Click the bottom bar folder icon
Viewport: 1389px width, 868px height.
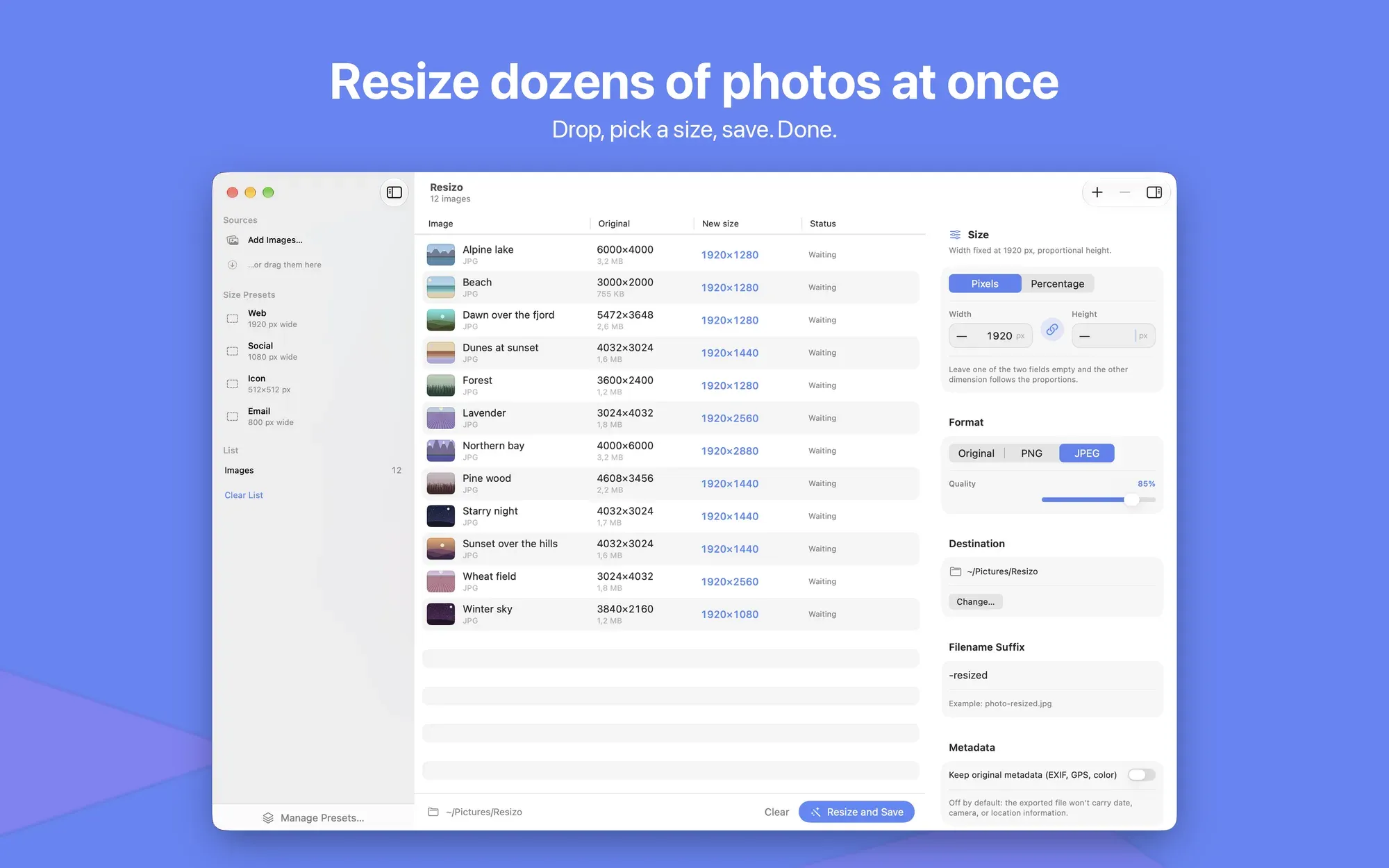(x=433, y=812)
